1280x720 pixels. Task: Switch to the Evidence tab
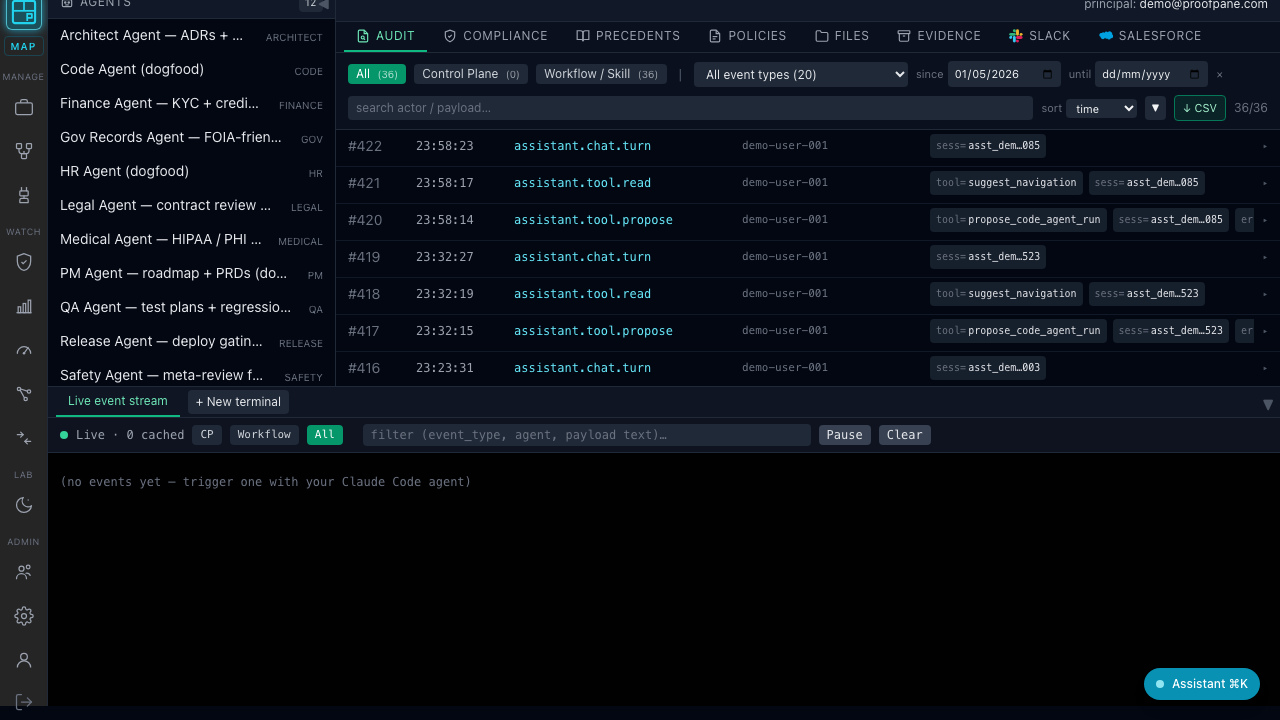[x=939, y=36]
